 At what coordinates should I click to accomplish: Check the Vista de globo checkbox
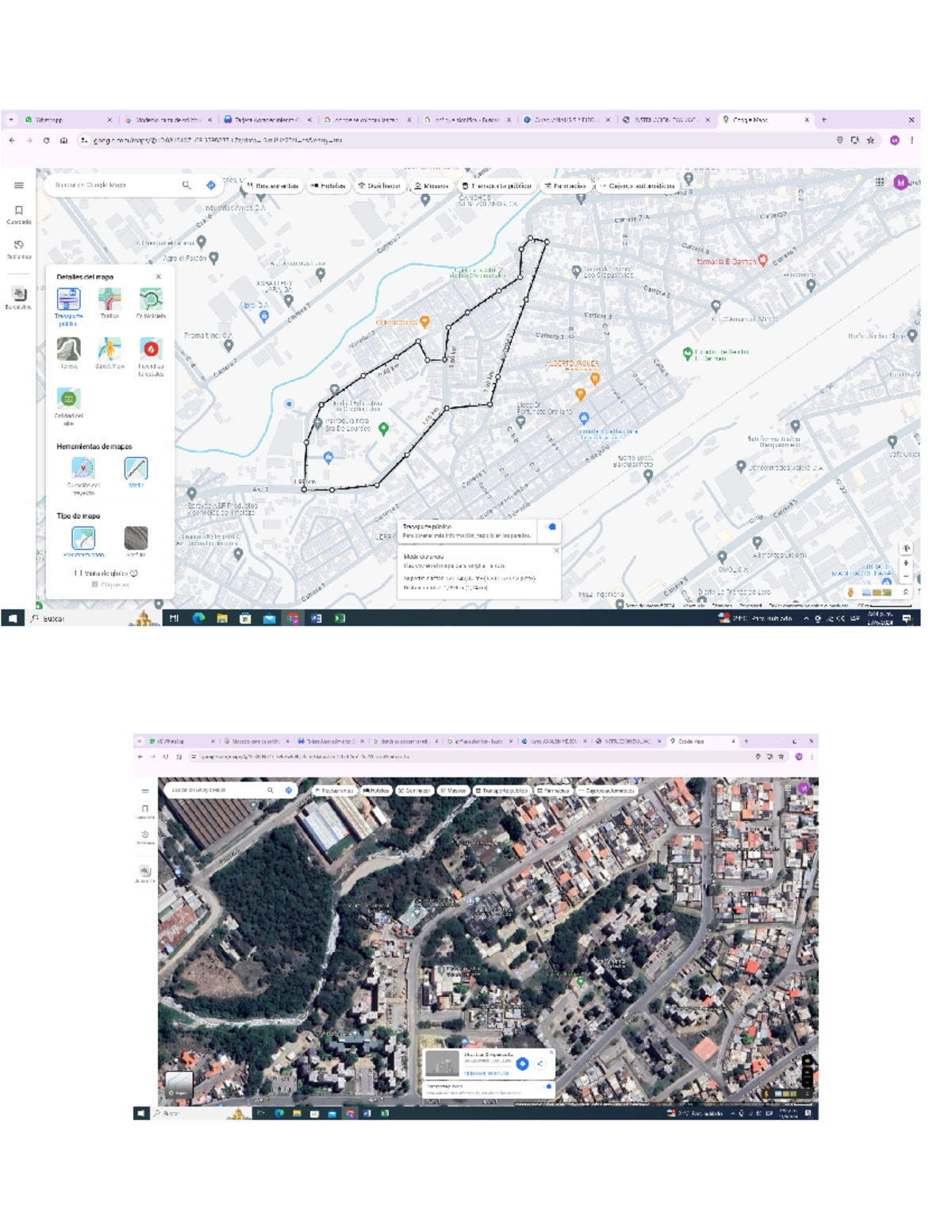pyautogui.click(x=79, y=573)
